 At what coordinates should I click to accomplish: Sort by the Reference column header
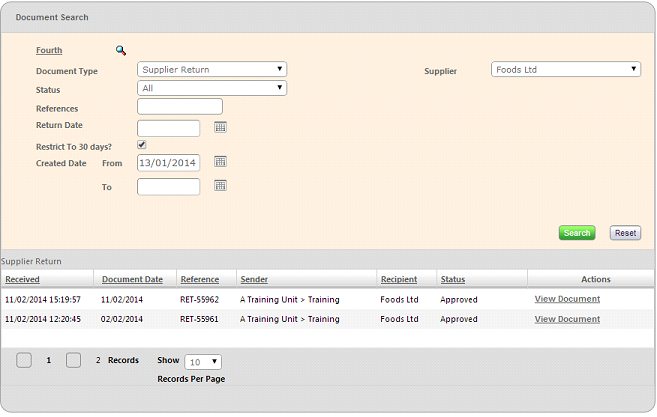pos(200,279)
